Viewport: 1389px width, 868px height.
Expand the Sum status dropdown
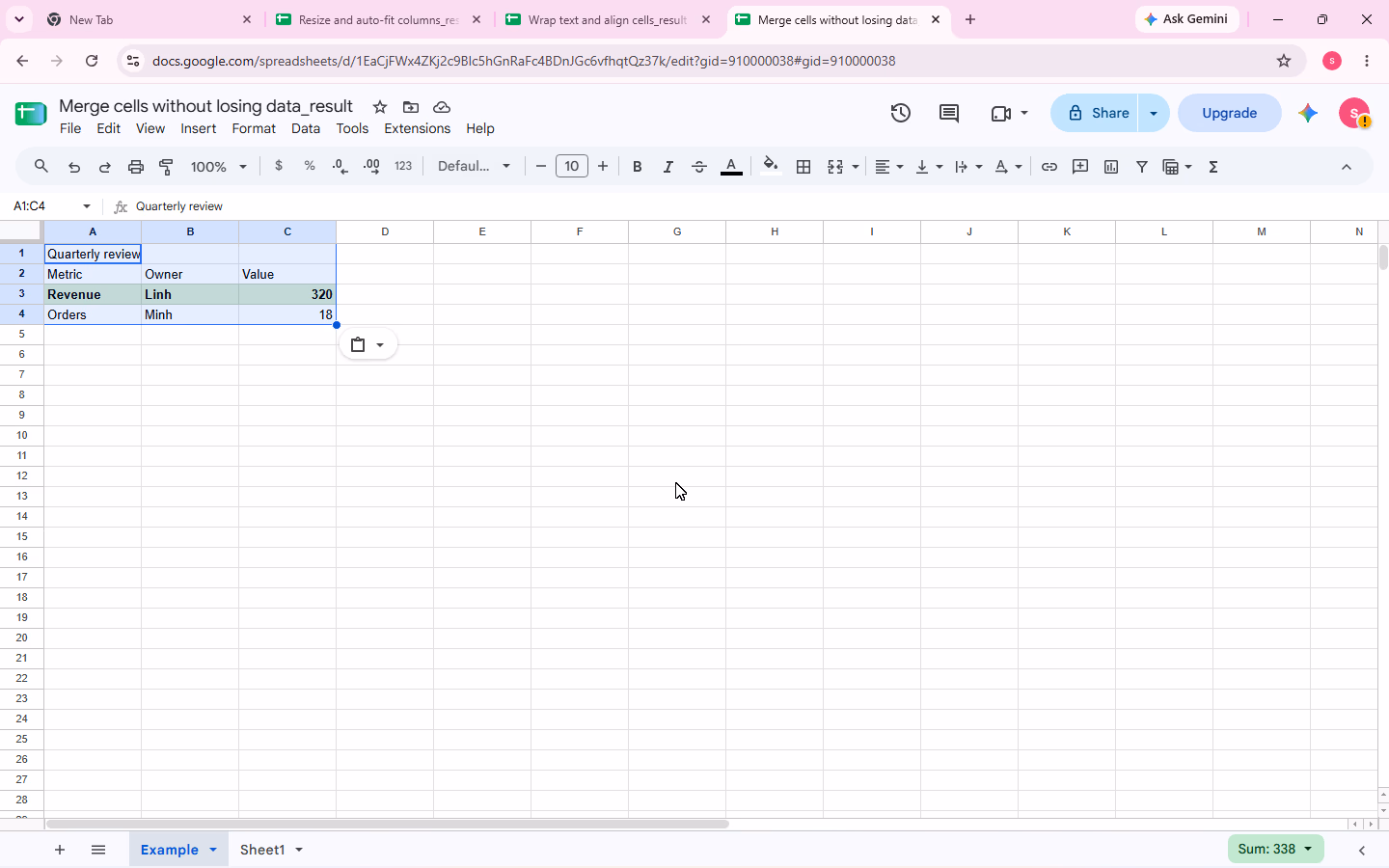tap(1275, 849)
